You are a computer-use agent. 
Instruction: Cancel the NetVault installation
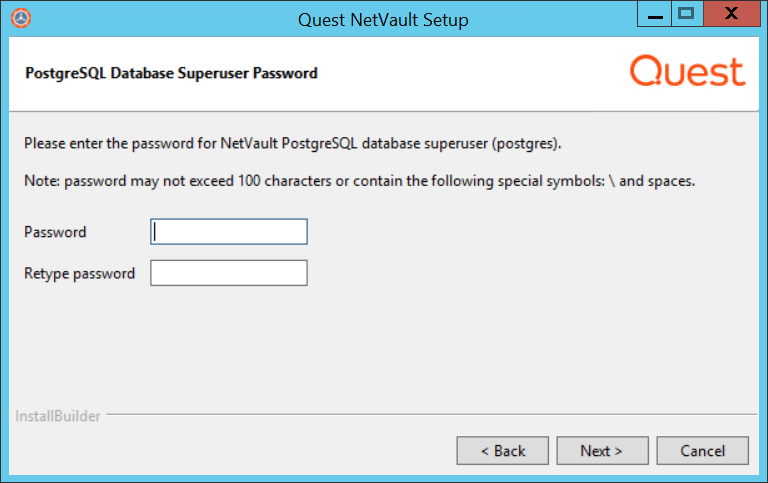[x=703, y=451]
